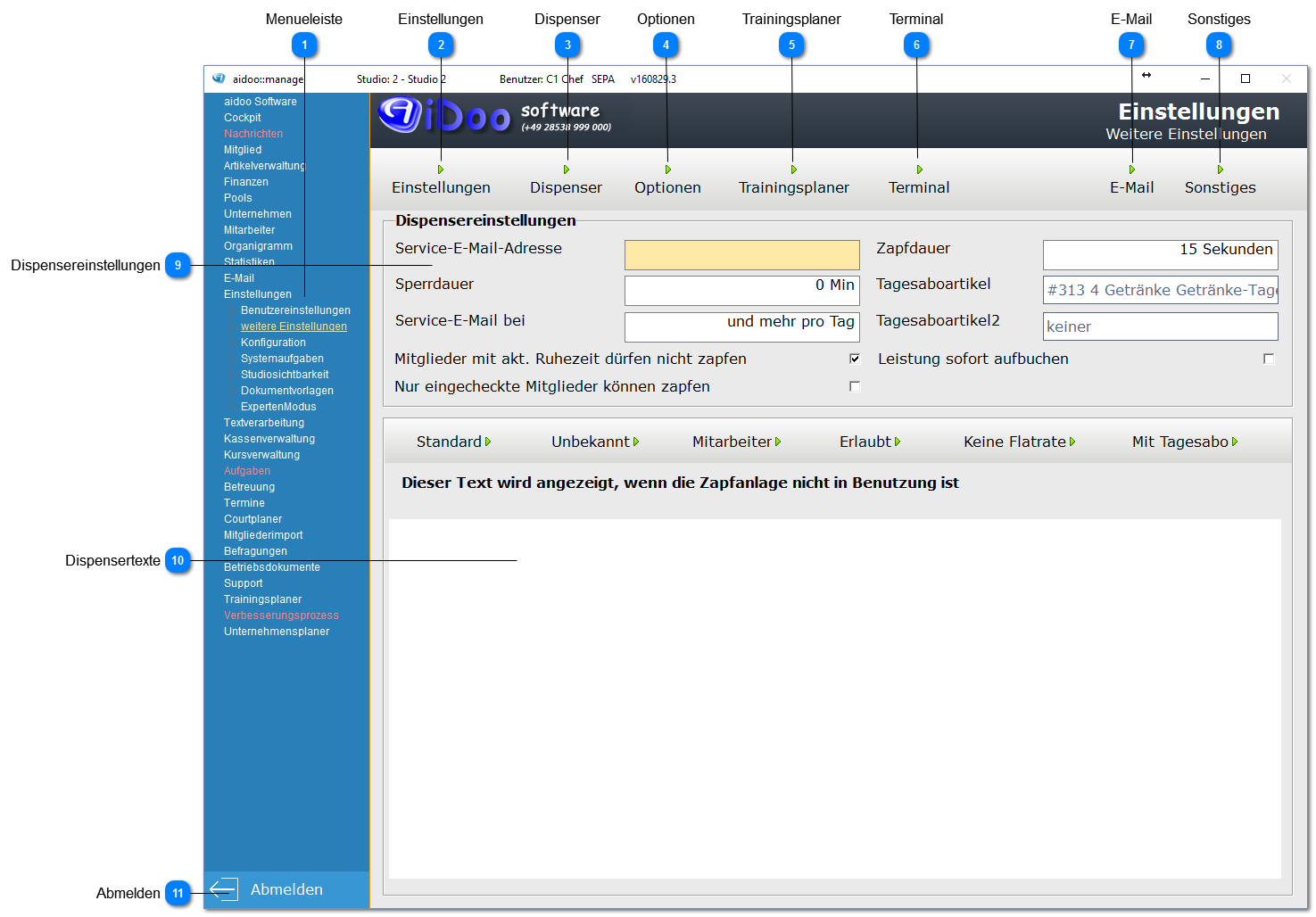Open Courtplaner in the sidebar menu

pyautogui.click(x=253, y=519)
